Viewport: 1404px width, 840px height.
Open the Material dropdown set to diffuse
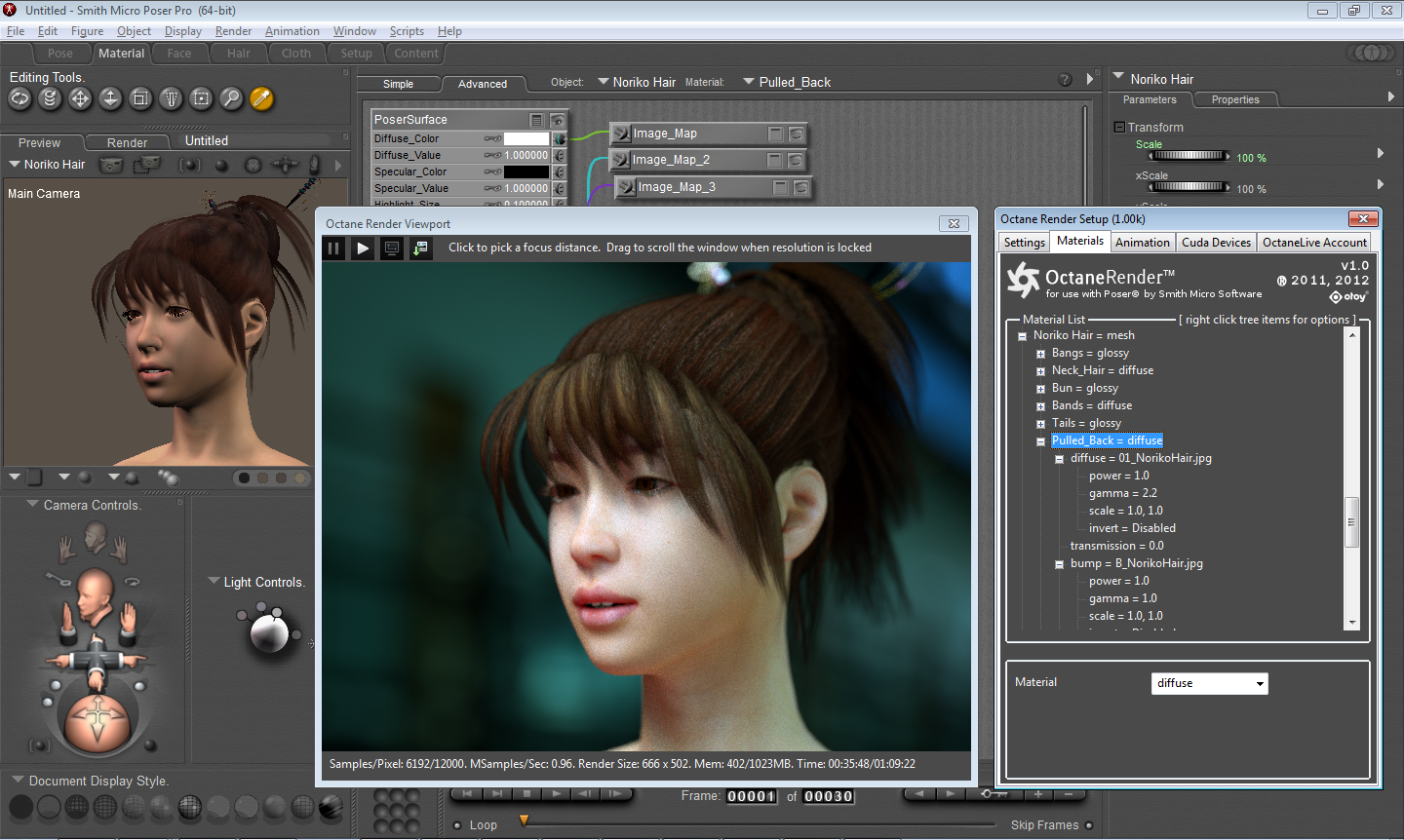click(1210, 683)
